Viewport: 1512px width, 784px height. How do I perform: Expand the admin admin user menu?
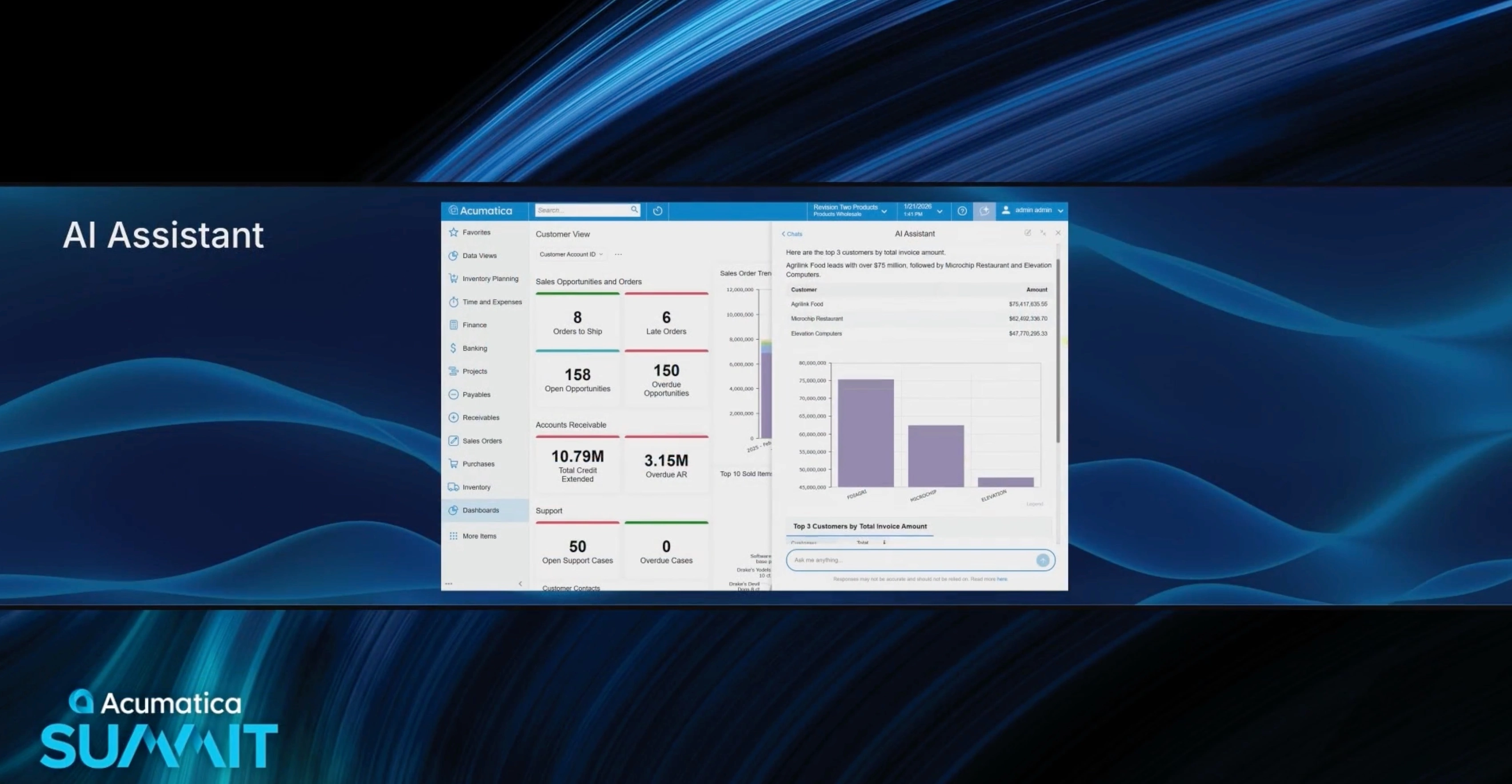1032,211
